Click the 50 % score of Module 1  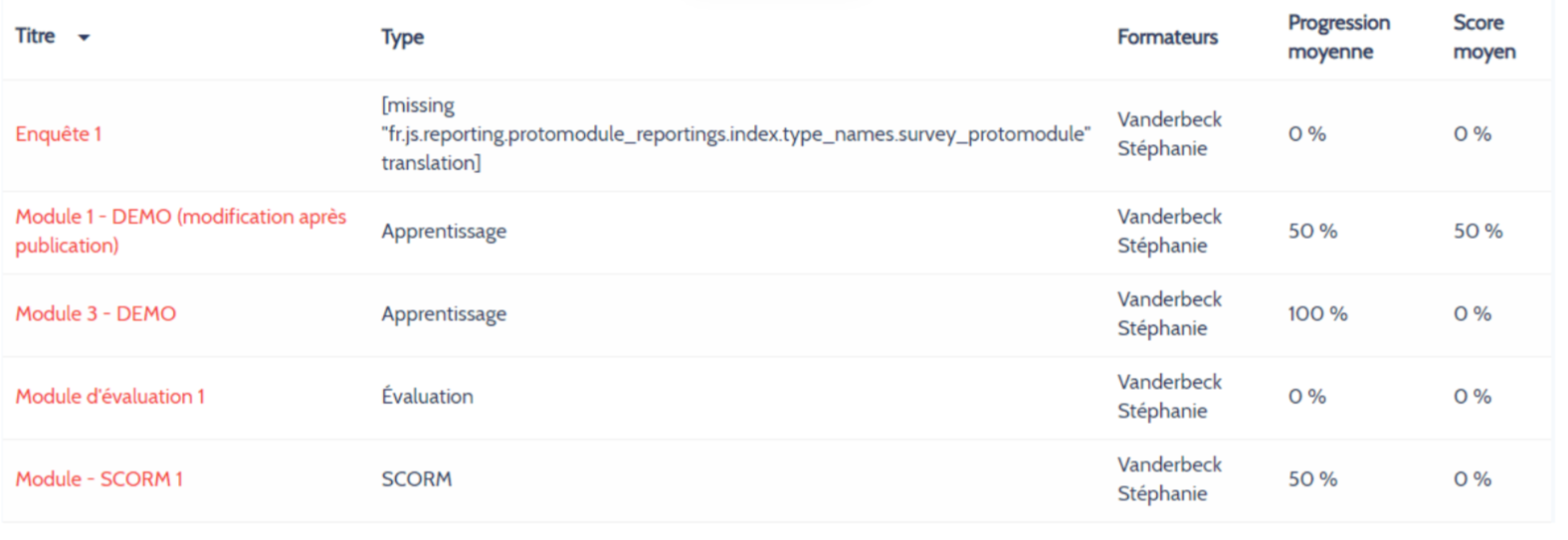pyautogui.click(x=1478, y=231)
